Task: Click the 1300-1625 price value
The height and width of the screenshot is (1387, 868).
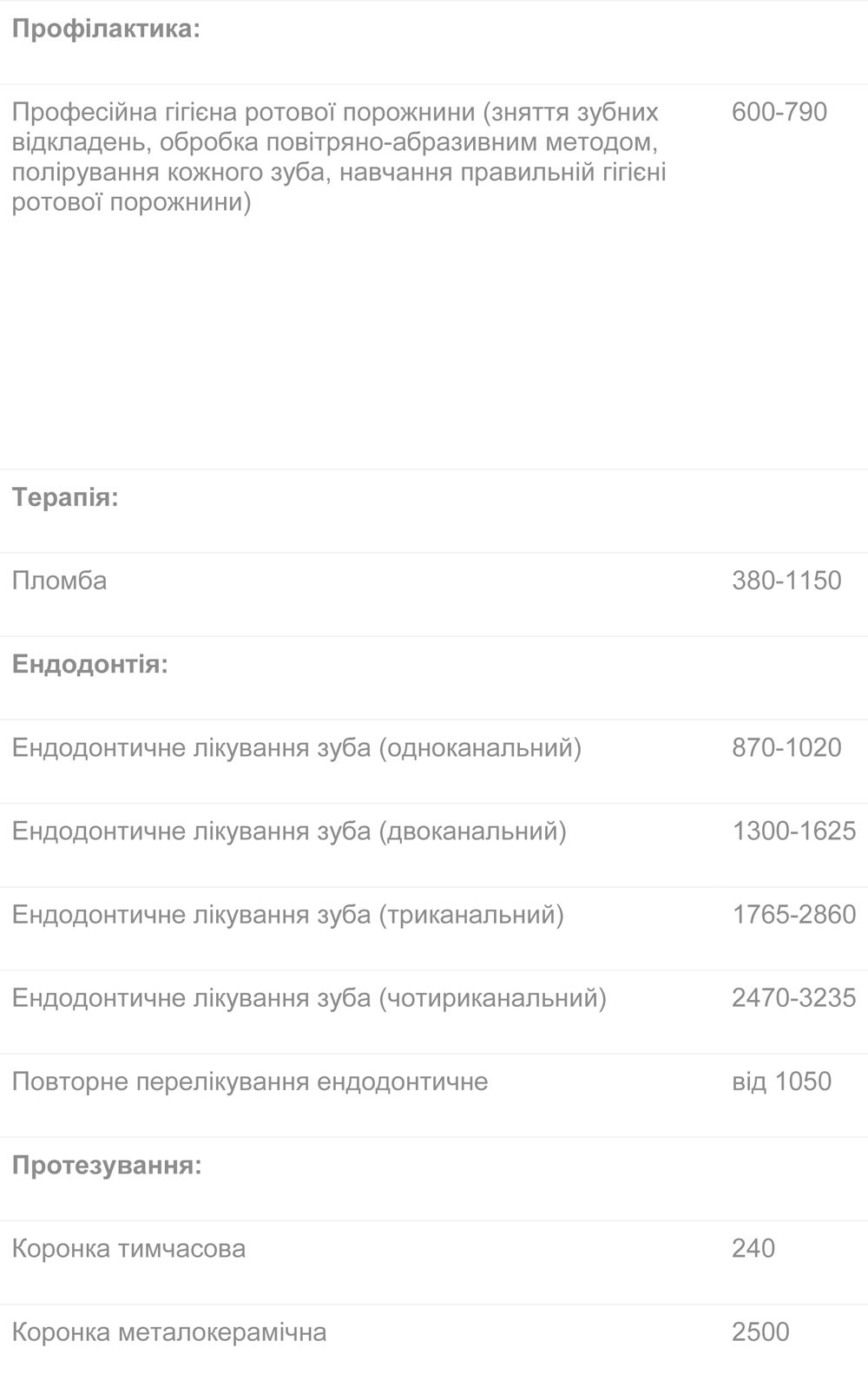Action: pyautogui.click(x=793, y=831)
